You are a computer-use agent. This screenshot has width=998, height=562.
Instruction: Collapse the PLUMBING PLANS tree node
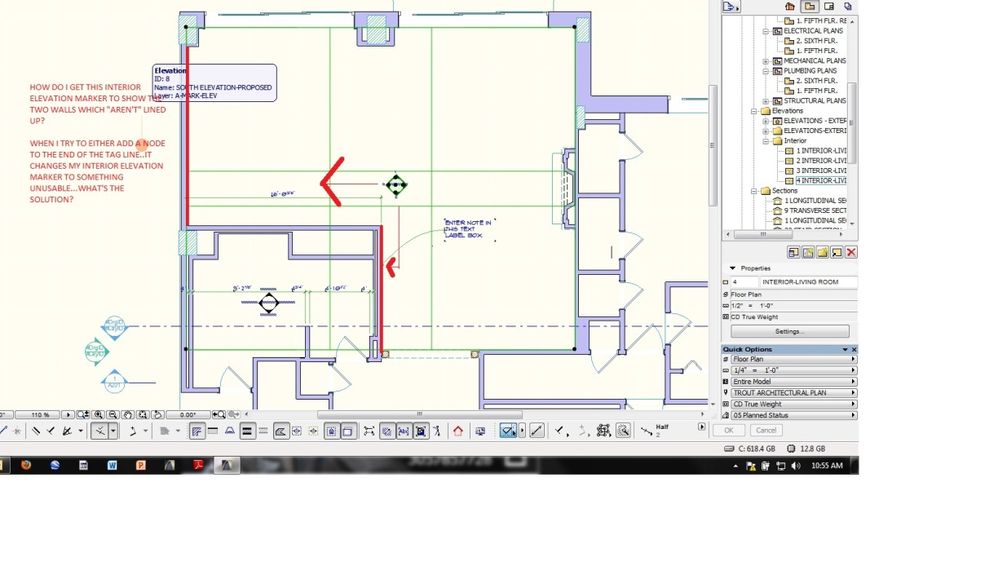point(766,71)
